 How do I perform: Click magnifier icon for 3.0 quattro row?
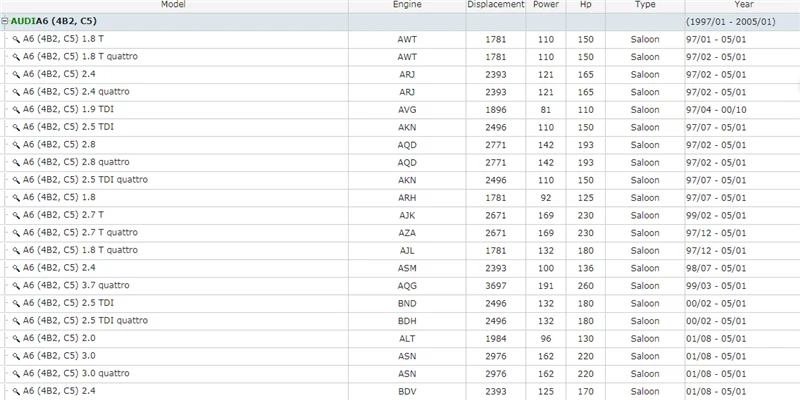pos(16,373)
